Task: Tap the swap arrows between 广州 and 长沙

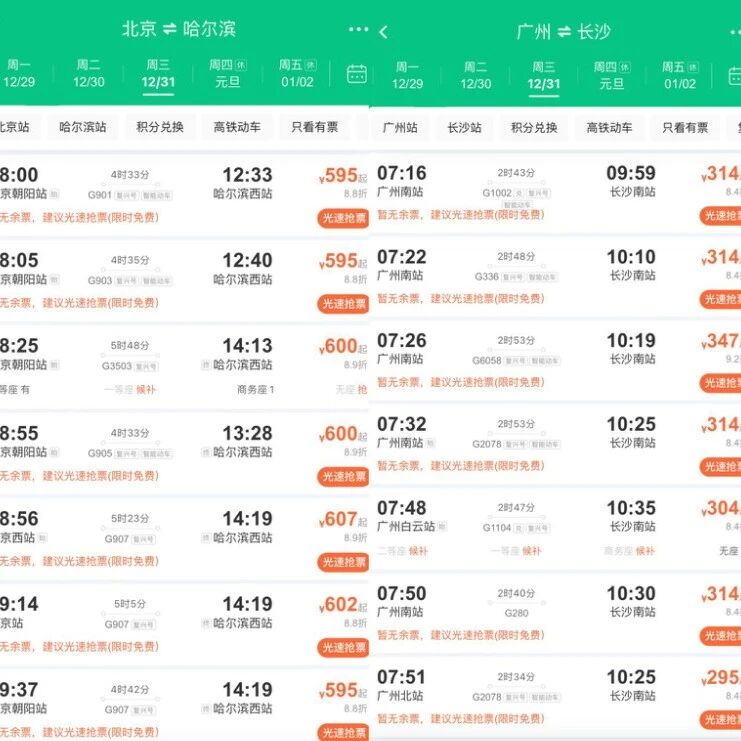Action: (564, 32)
